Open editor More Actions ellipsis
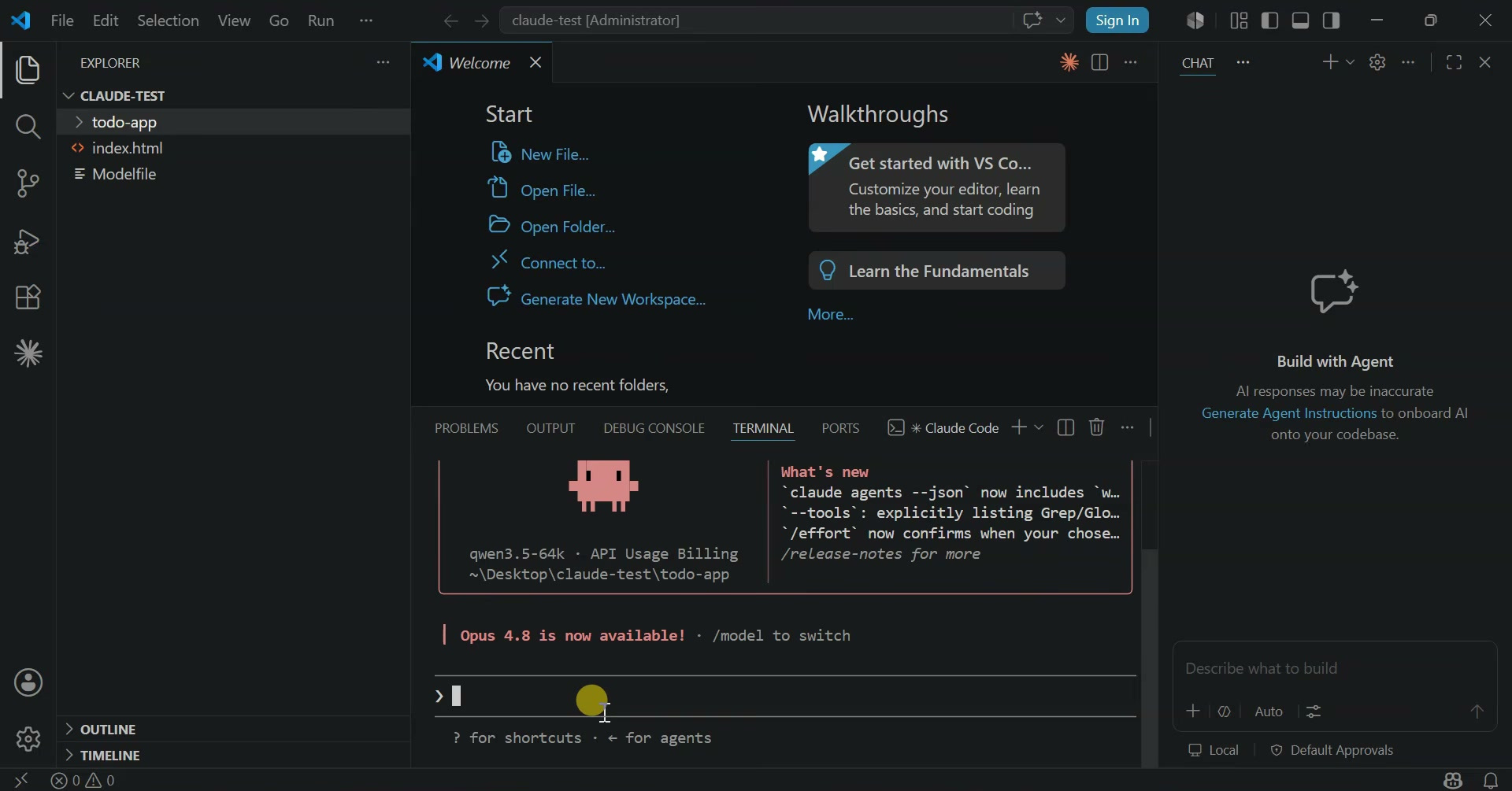Screen dimensions: 1512x791 (x=1131, y=63)
